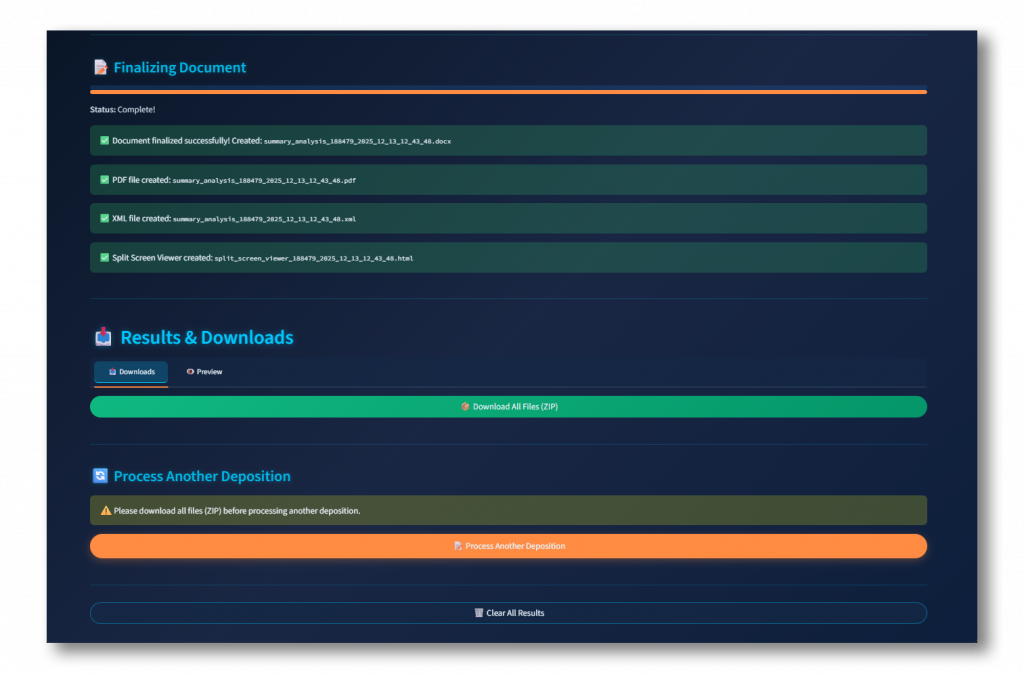Viewport: 1024px width, 674px height.
Task: Click the inbox icon beside Results & Downloads
Action: coord(102,337)
